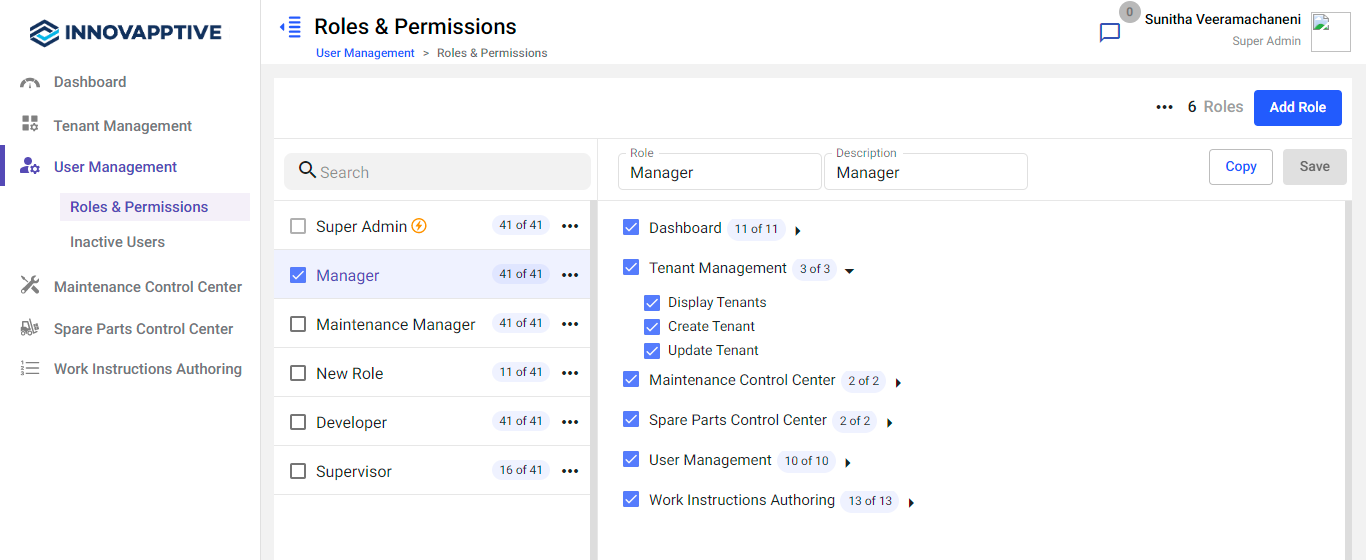Click the chat messages icon in header
This screenshot has height=560, width=1366.
(x=1109, y=33)
